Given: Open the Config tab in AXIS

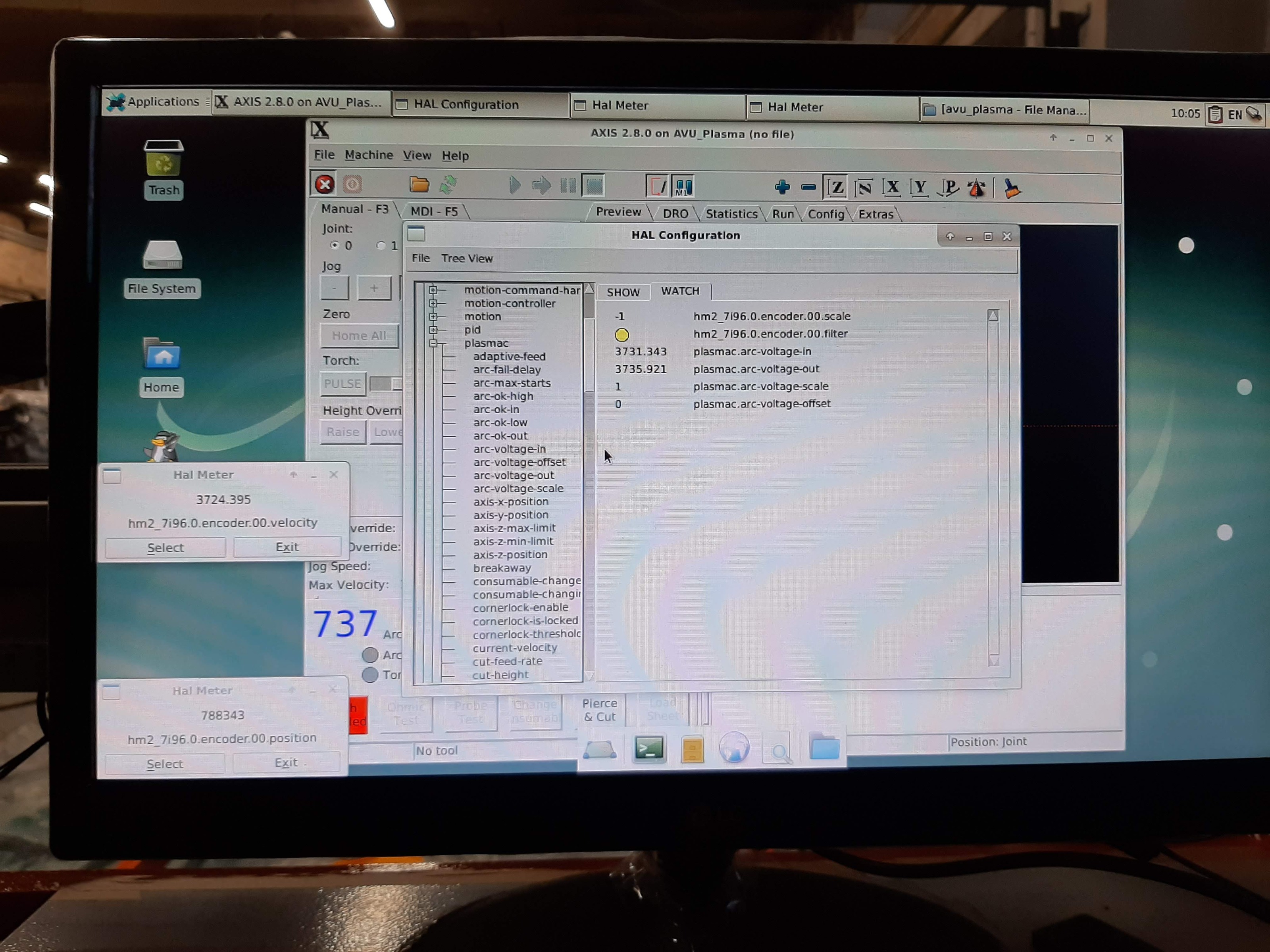Looking at the screenshot, I should pos(825,214).
